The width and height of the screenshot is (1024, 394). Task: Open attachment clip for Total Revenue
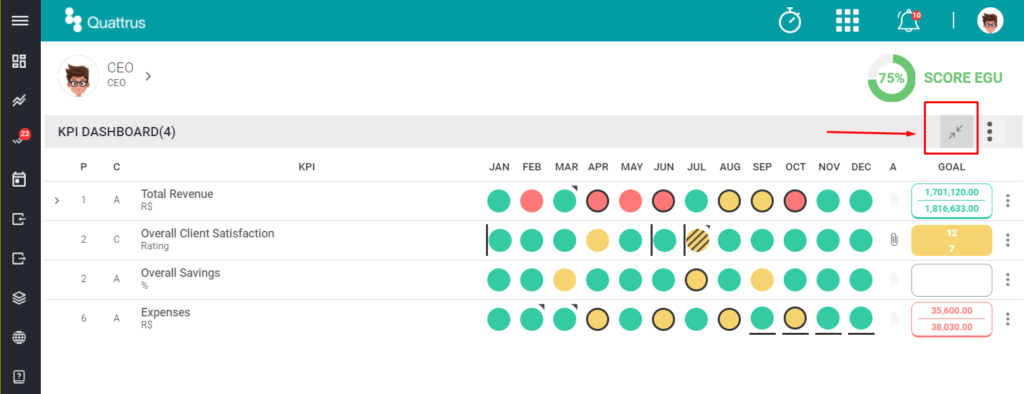pyautogui.click(x=893, y=201)
